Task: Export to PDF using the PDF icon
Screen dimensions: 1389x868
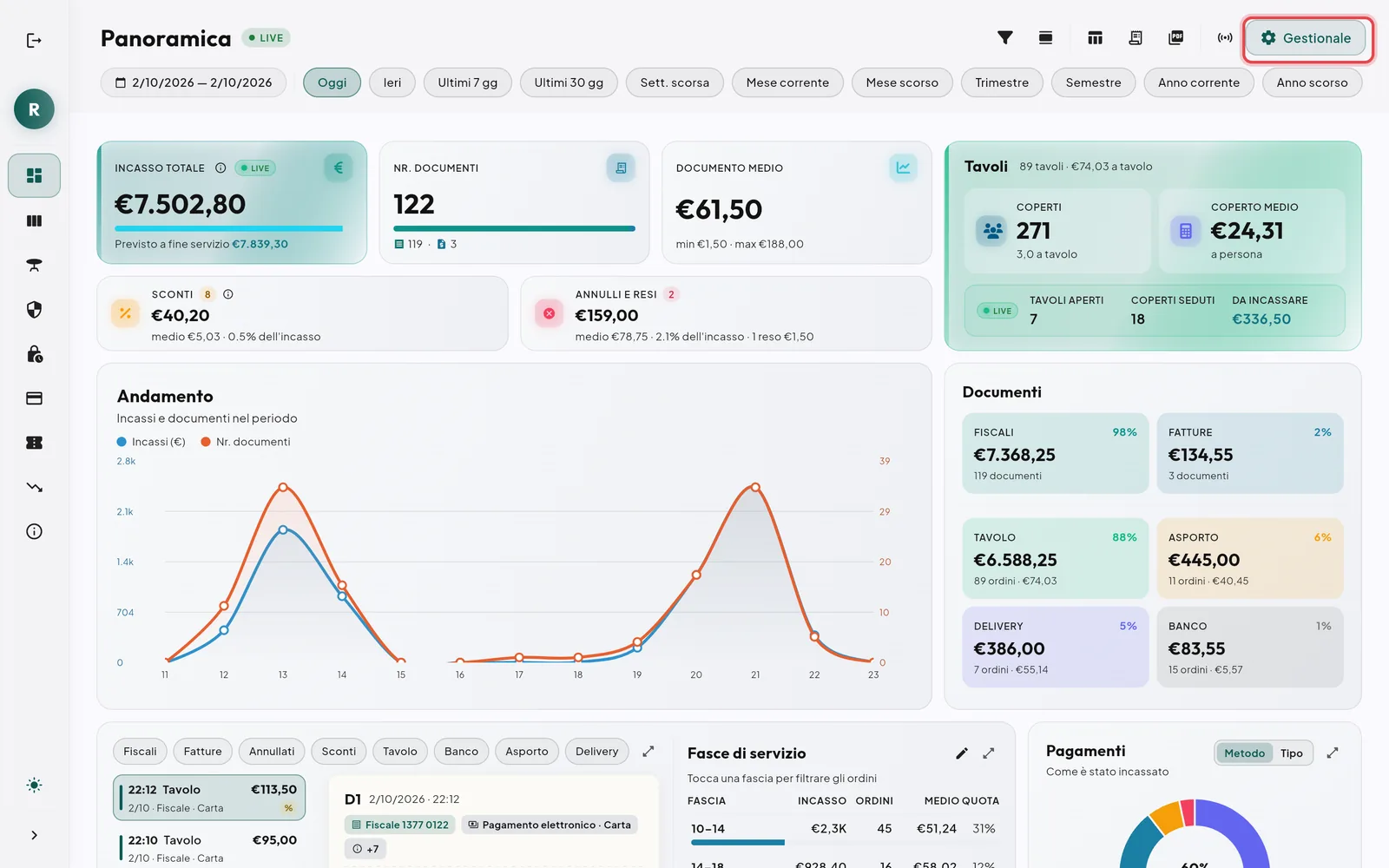Action: [x=1176, y=37]
